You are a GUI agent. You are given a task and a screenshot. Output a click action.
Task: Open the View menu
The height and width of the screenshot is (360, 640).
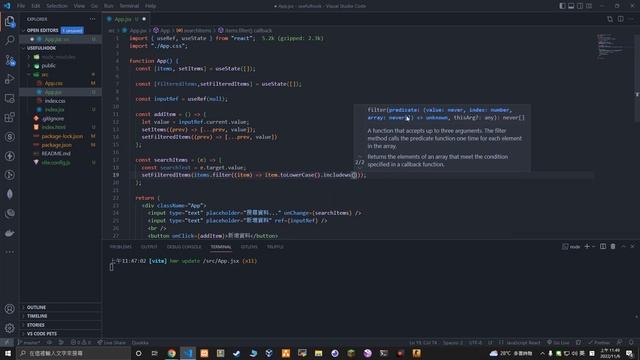[79, 6]
